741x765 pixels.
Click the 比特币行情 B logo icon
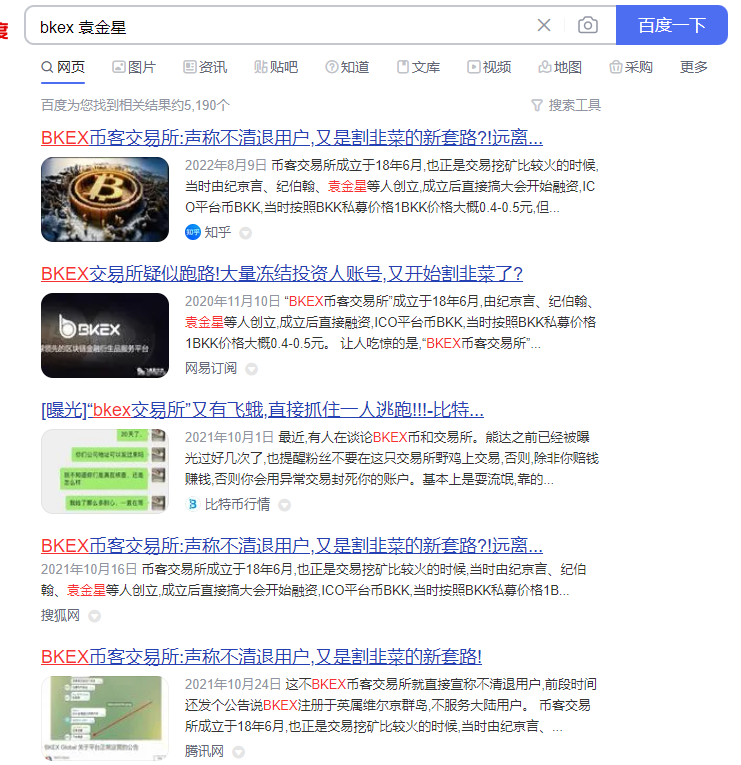pos(193,504)
